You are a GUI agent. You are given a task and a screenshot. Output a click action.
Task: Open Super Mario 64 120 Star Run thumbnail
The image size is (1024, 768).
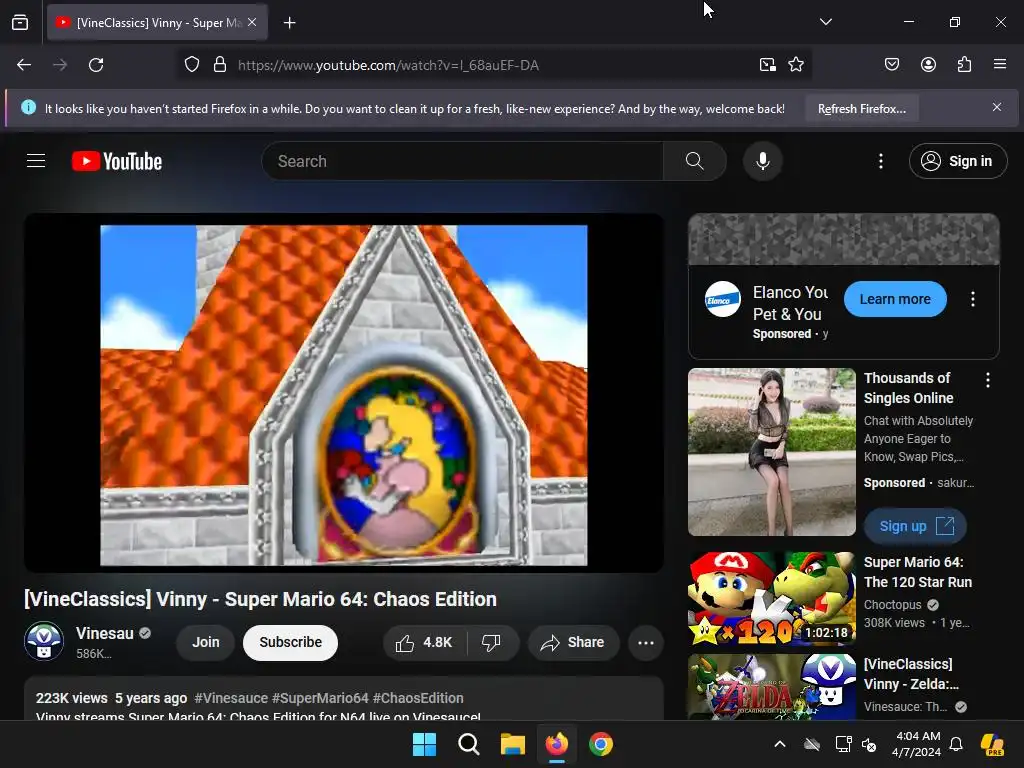pos(772,599)
